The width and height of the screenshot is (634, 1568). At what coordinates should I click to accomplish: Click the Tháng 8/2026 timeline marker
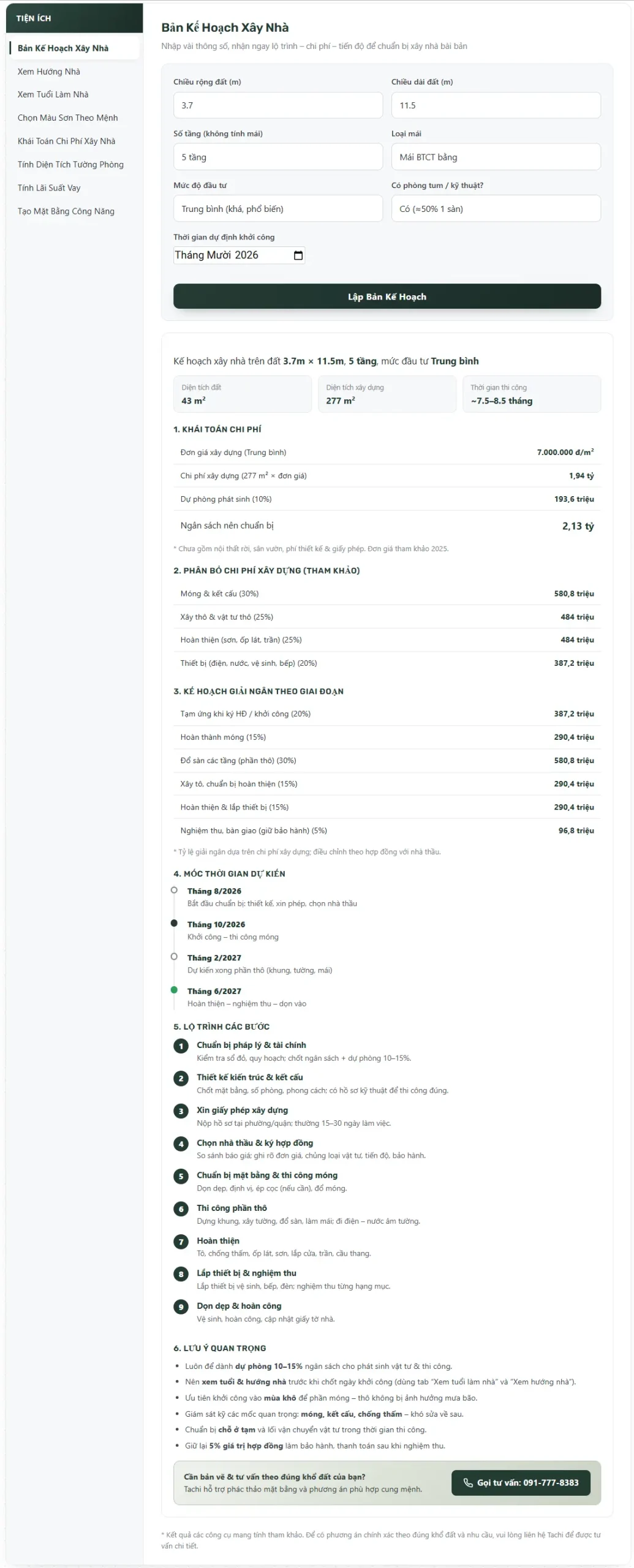coord(174,890)
